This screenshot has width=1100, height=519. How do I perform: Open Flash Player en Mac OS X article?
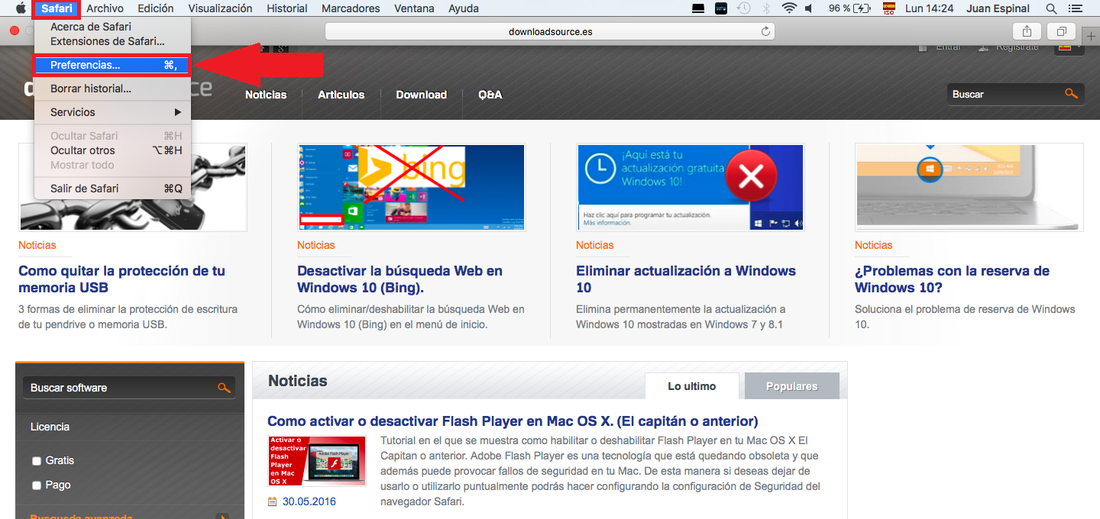[x=513, y=422]
